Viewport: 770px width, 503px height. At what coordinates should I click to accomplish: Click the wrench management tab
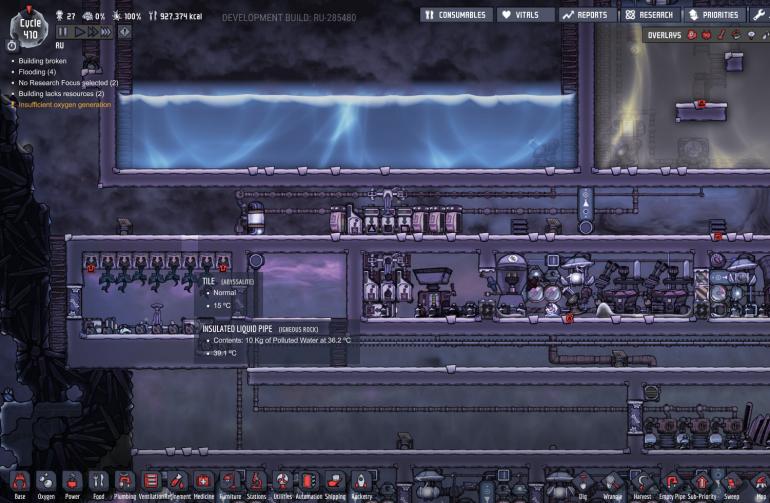point(759,15)
